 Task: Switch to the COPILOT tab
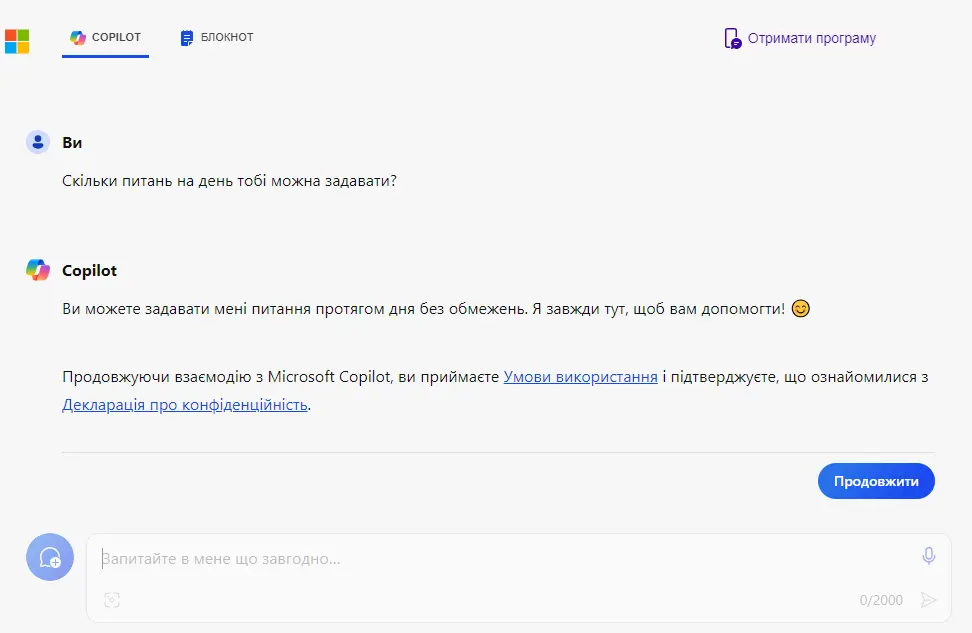(105, 38)
